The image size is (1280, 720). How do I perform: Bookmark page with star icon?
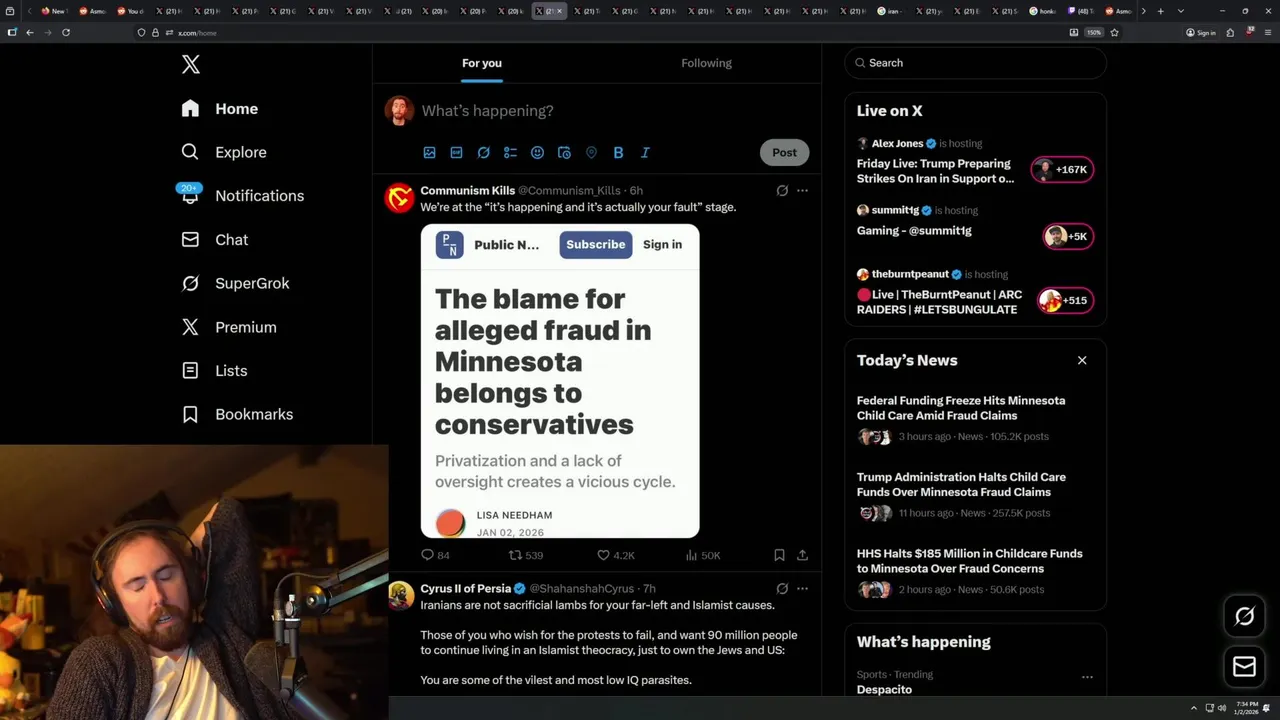pyautogui.click(x=1114, y=33)
